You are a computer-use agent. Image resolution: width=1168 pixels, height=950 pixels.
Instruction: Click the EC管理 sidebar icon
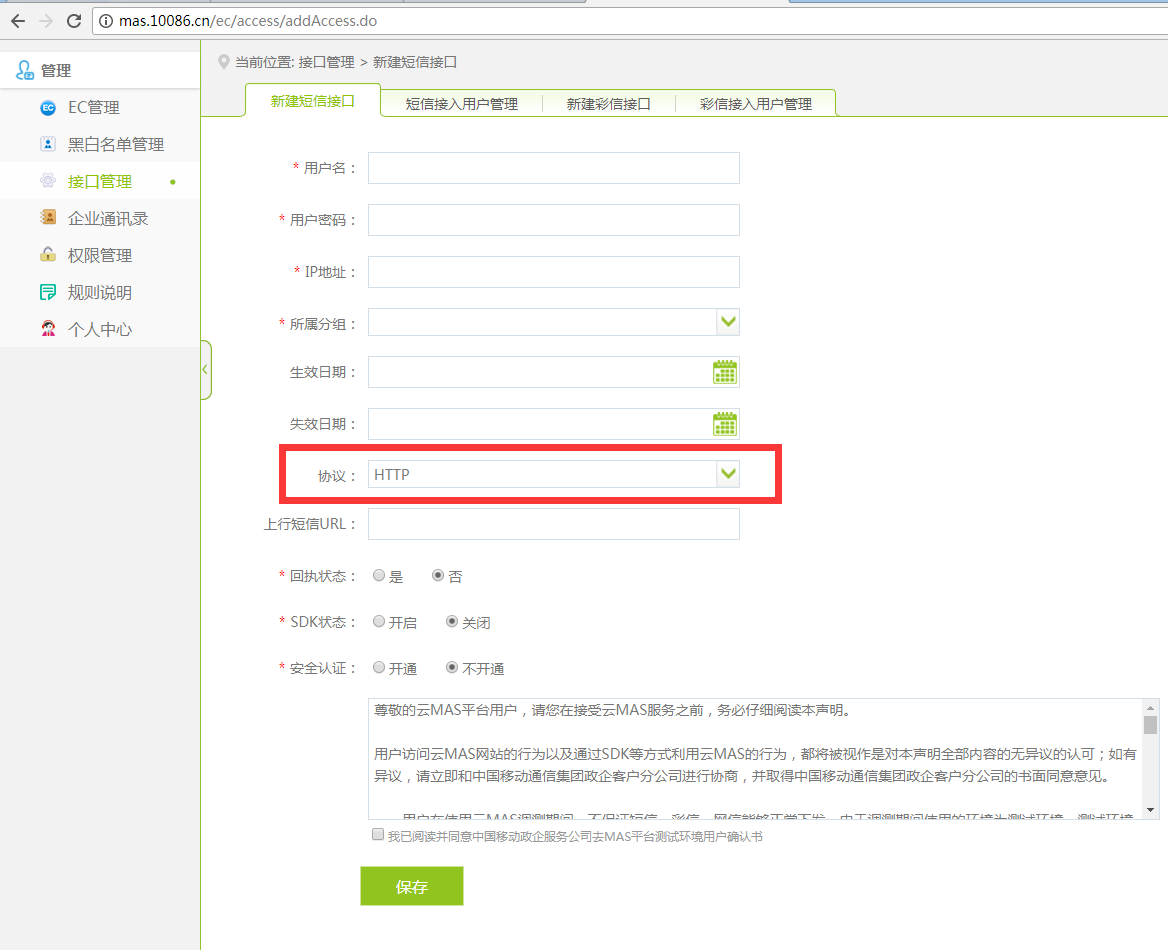(x=48, y=108)
